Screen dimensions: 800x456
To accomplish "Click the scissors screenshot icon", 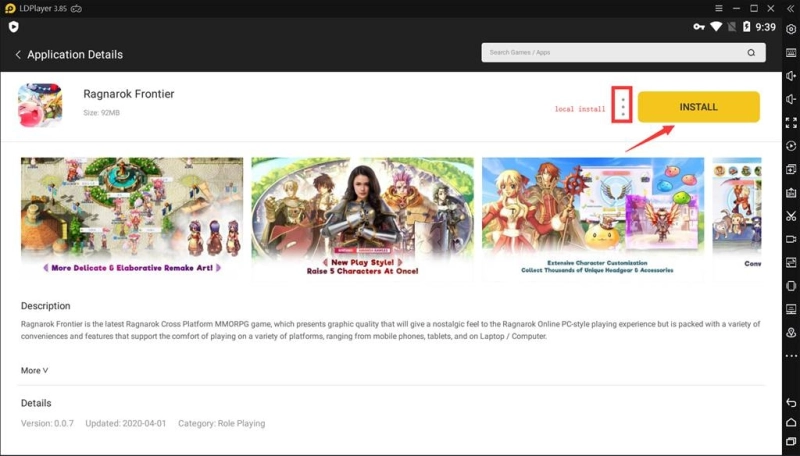I will 791,216.
